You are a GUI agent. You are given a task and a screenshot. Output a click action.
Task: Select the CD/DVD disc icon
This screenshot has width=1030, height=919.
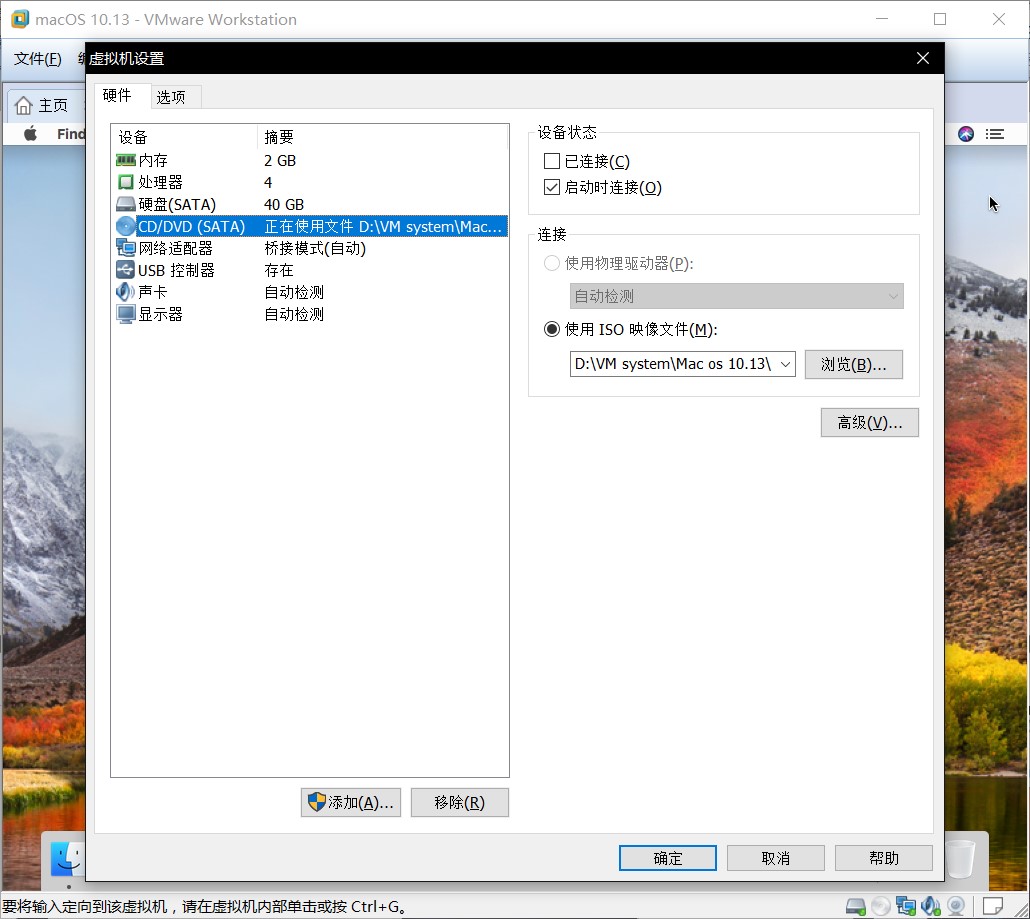pyautogui.click(x=125, y=226)
